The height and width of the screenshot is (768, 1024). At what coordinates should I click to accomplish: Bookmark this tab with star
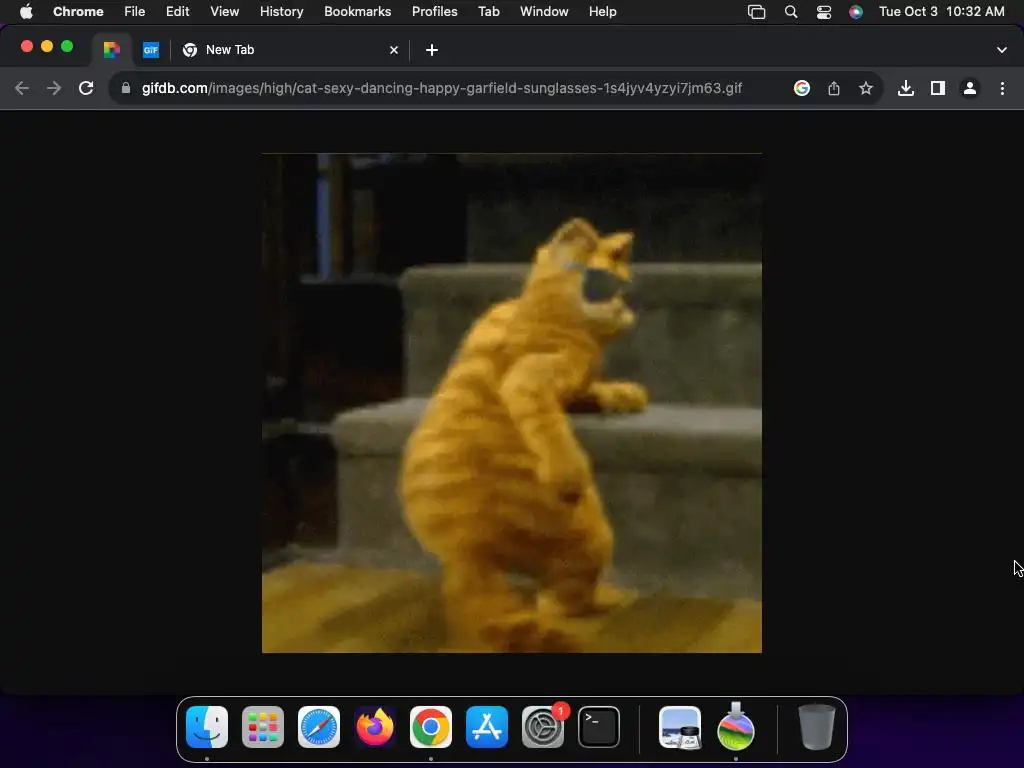pos(866,88)
